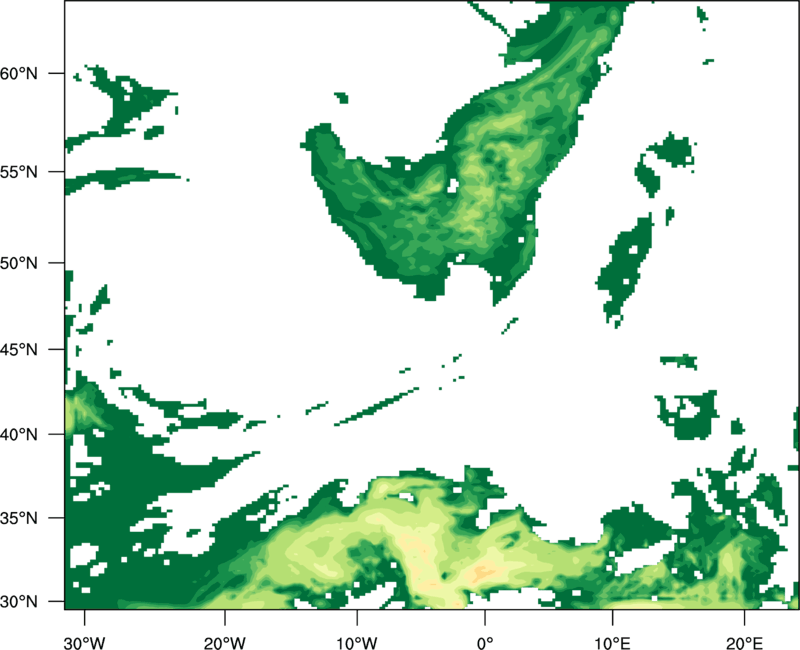Click the 50°N latitude label
Screen dimensions: 800x650
[x=19, y=263]
